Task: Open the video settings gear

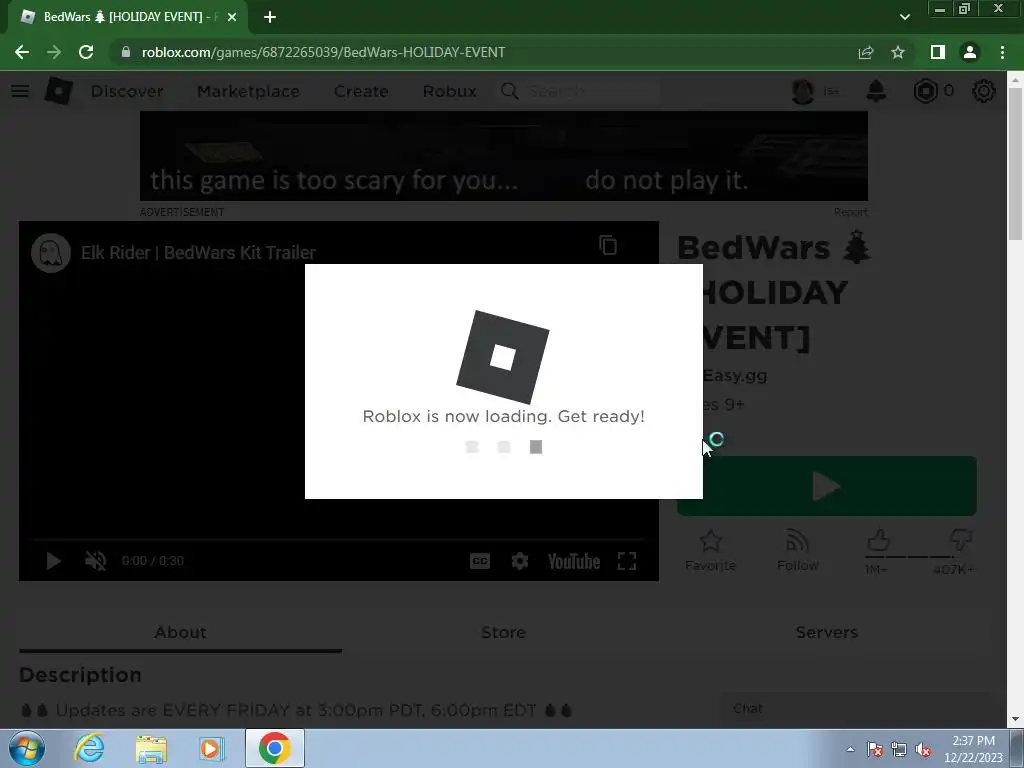Action: [x=520, y=561]
